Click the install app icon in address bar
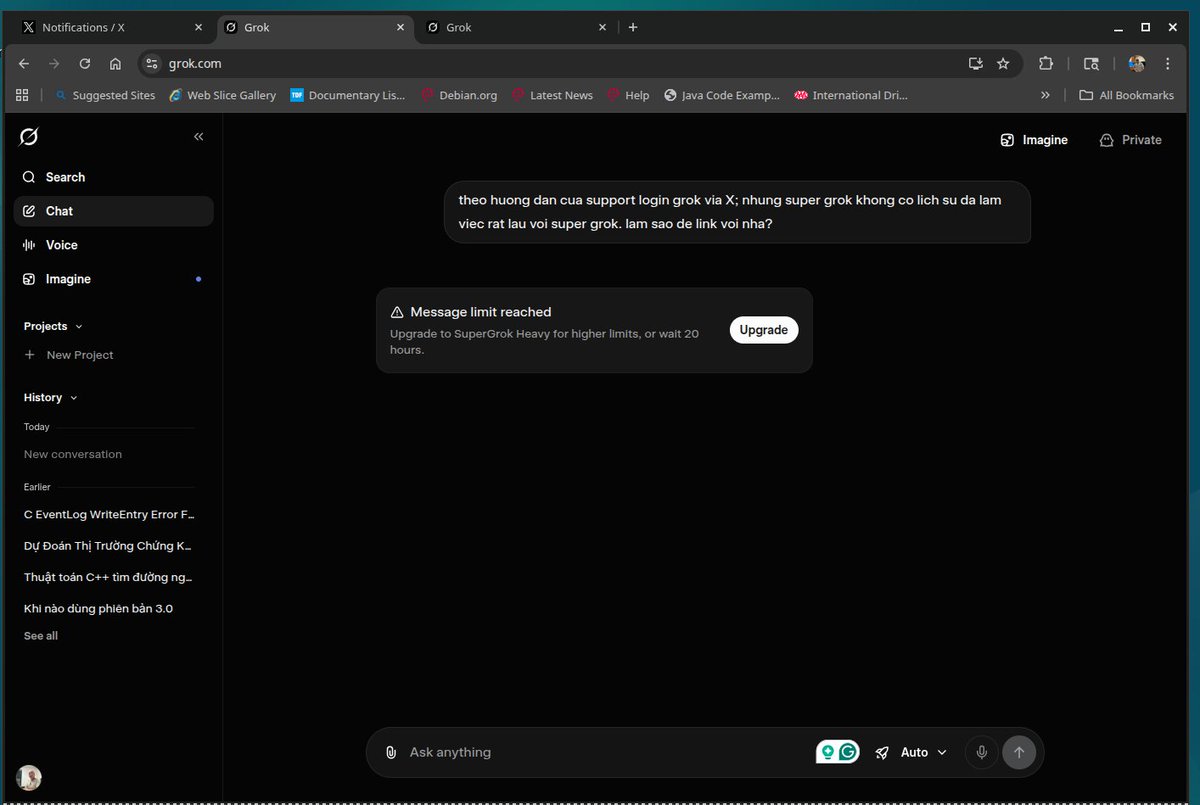 click(x=976, y=63)
